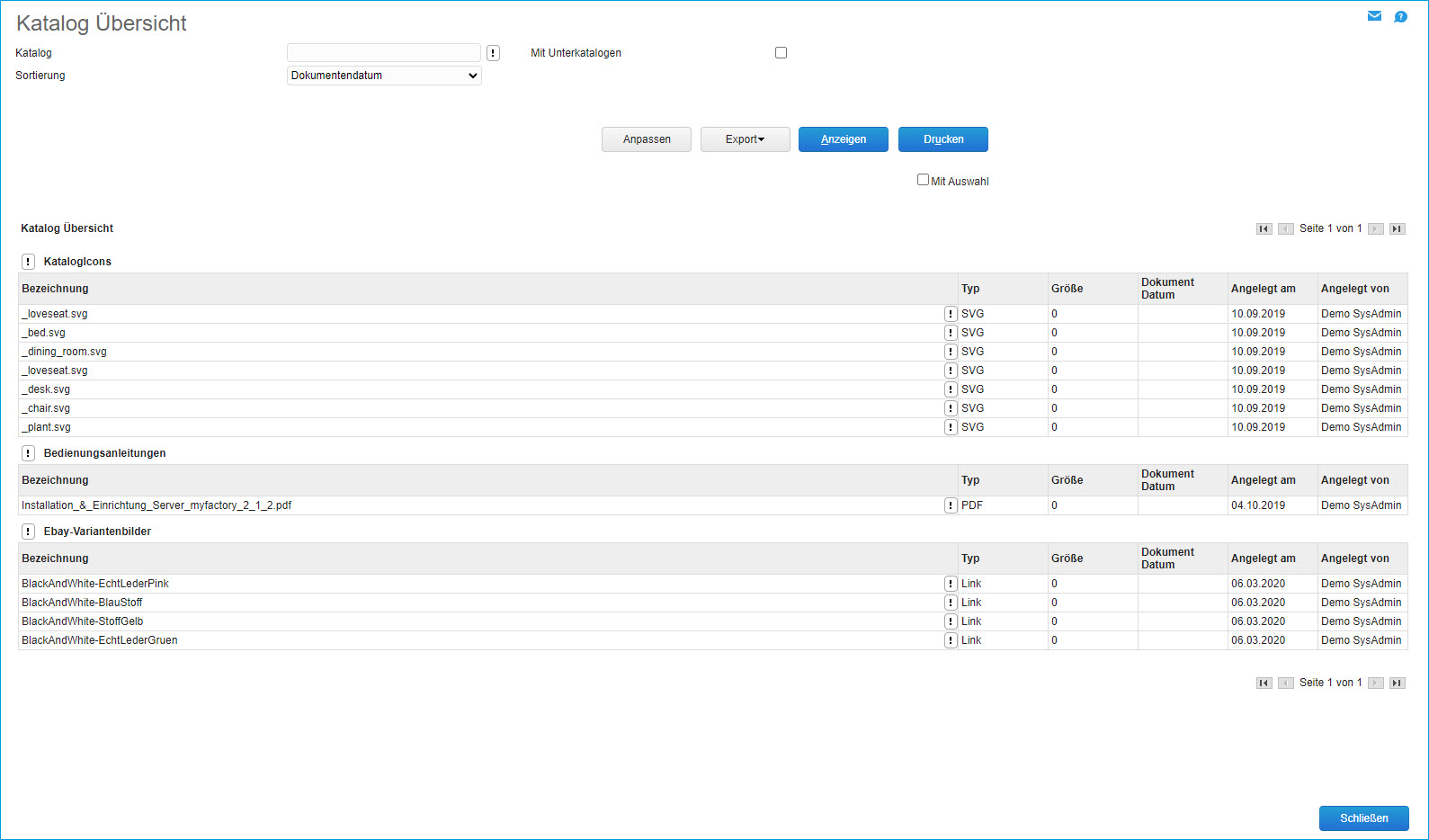Click the Bedienungsanleitungen group info icon
The width and height of the screenshot is (1429, 840).
29,453
